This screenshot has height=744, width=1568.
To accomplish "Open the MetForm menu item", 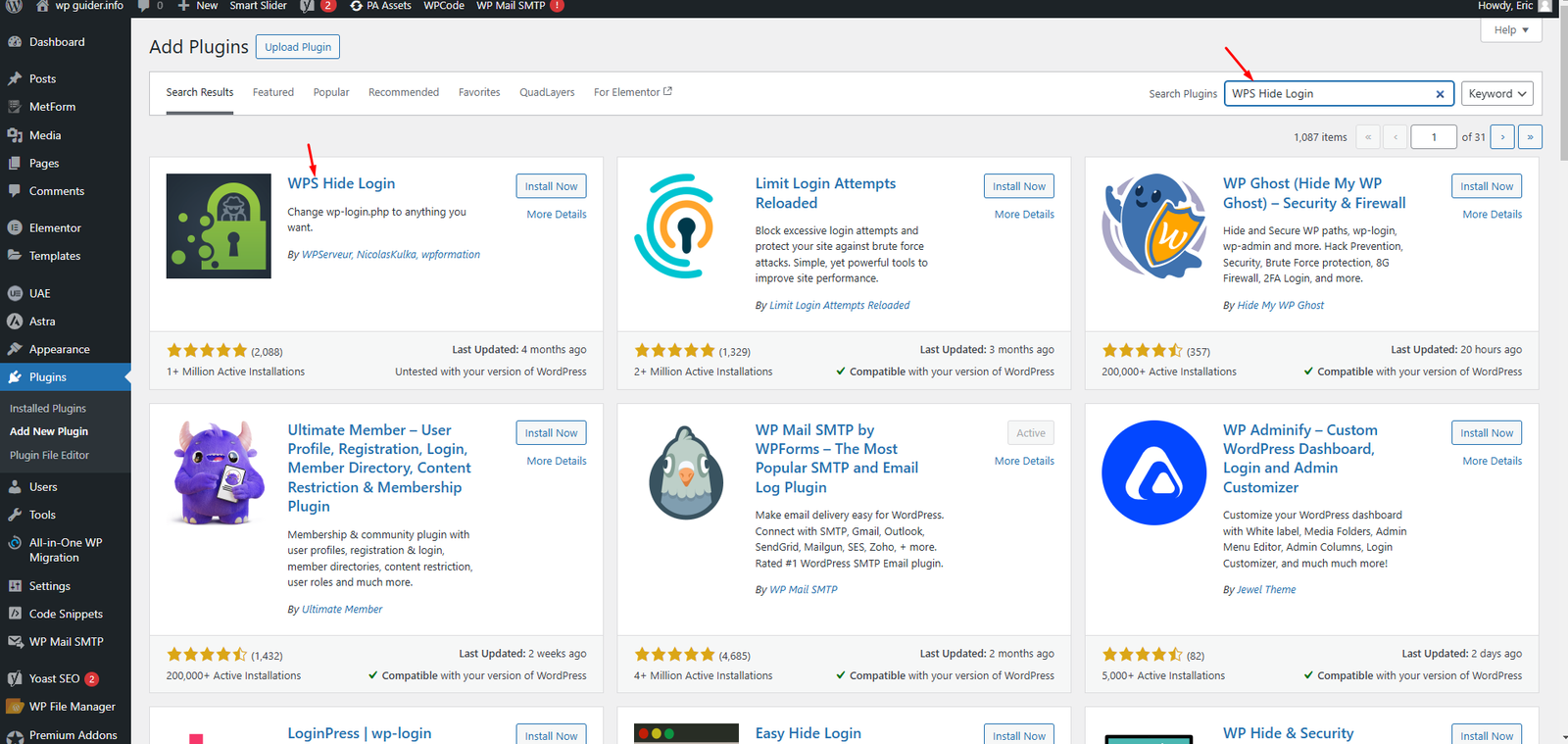I will coord(52,107).
